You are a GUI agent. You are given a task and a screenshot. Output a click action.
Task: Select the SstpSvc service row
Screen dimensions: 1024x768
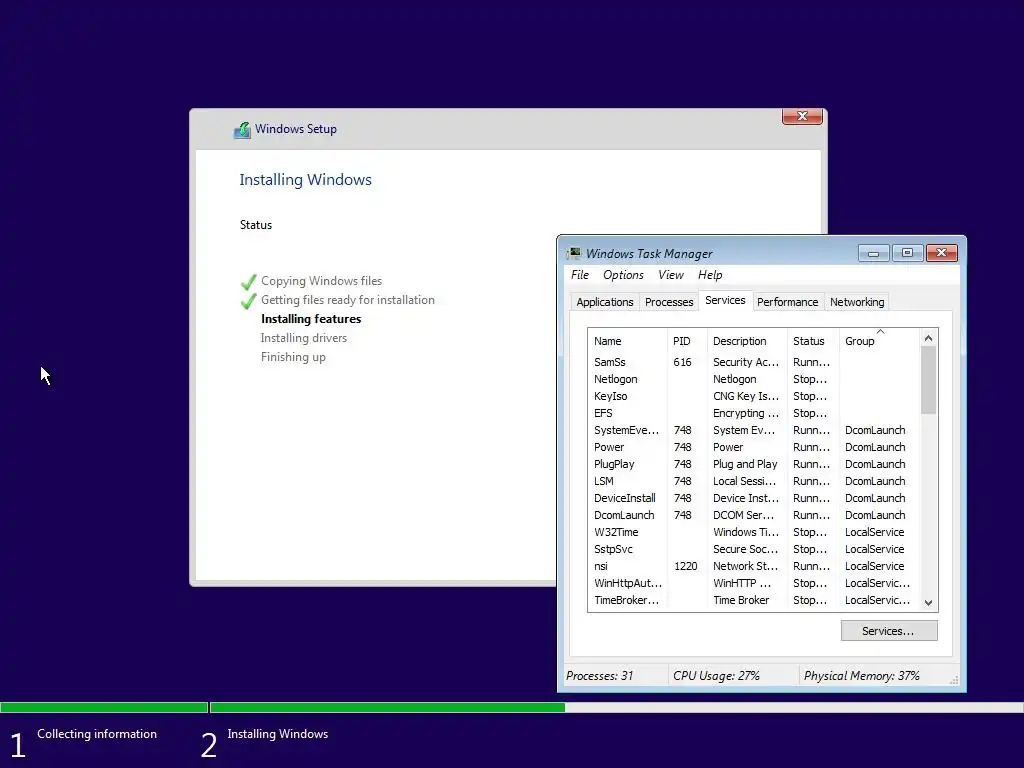(753, 549)
